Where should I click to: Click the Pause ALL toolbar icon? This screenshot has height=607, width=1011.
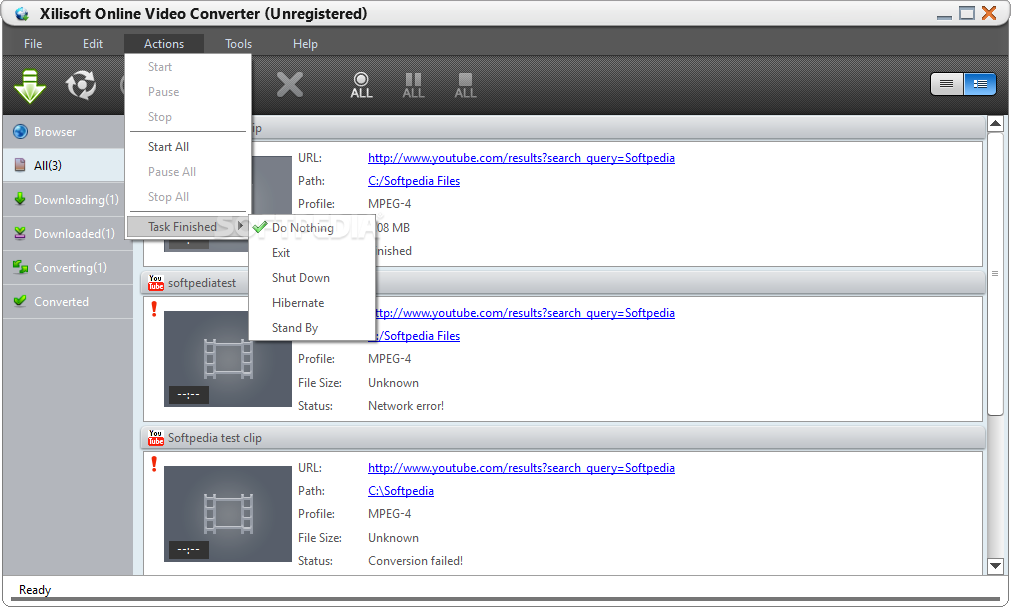(x=413, y=85)
